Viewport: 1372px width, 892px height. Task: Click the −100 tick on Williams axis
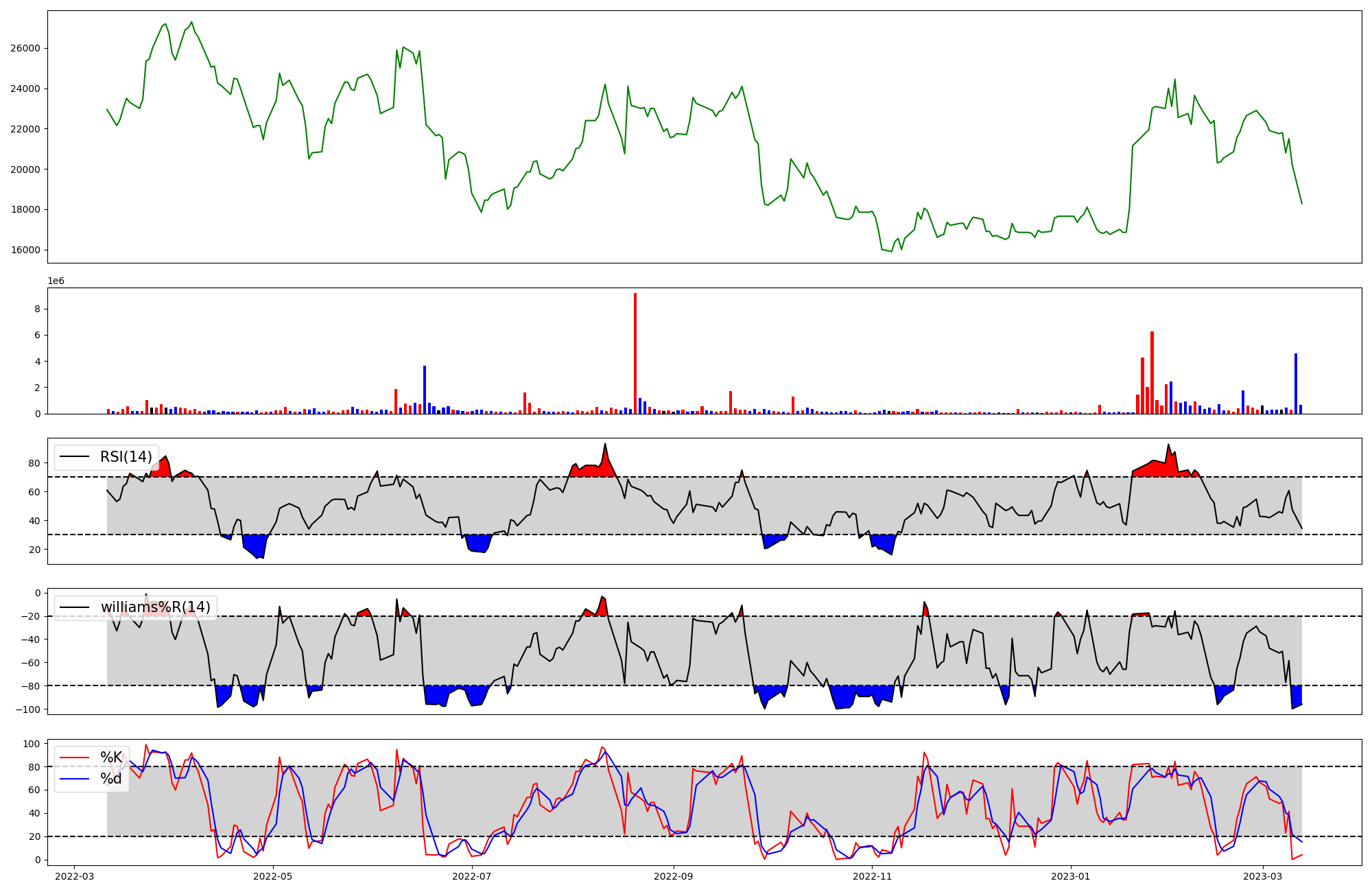(x=28, y=709)
